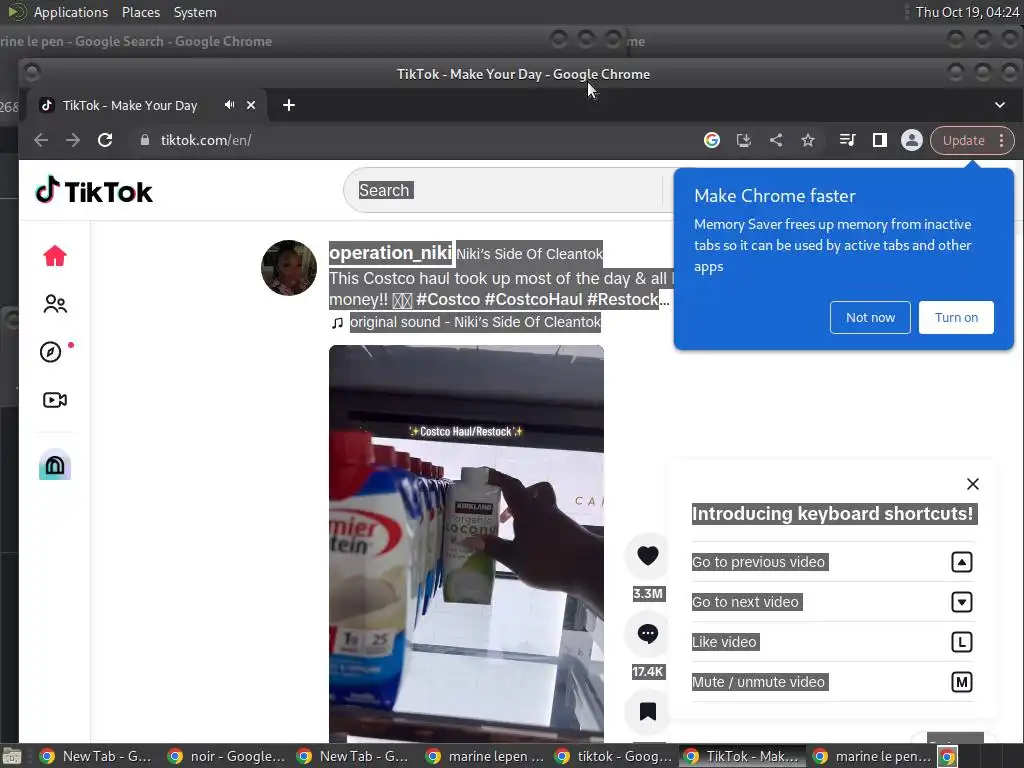Switch to 'marine lepen ...' taskbar window
The image size is (1024, 768).
point(485,756)
